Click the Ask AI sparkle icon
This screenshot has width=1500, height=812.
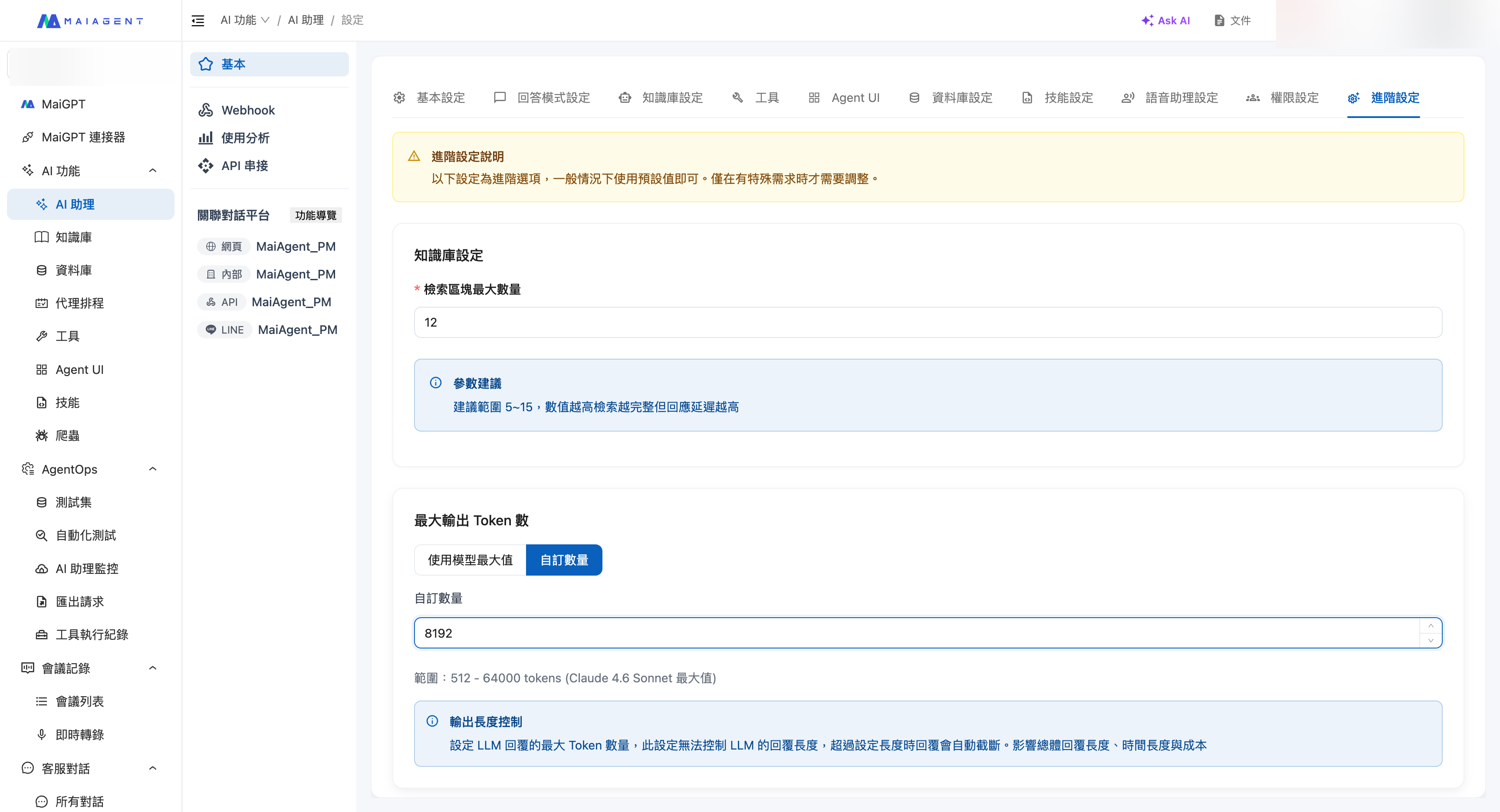tap(1147, 20)
